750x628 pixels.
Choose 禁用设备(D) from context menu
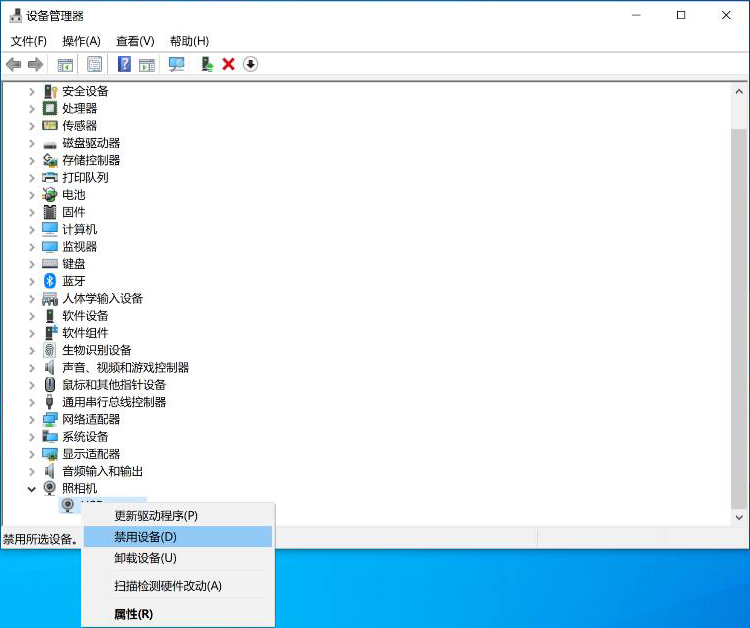click(145, 537)
